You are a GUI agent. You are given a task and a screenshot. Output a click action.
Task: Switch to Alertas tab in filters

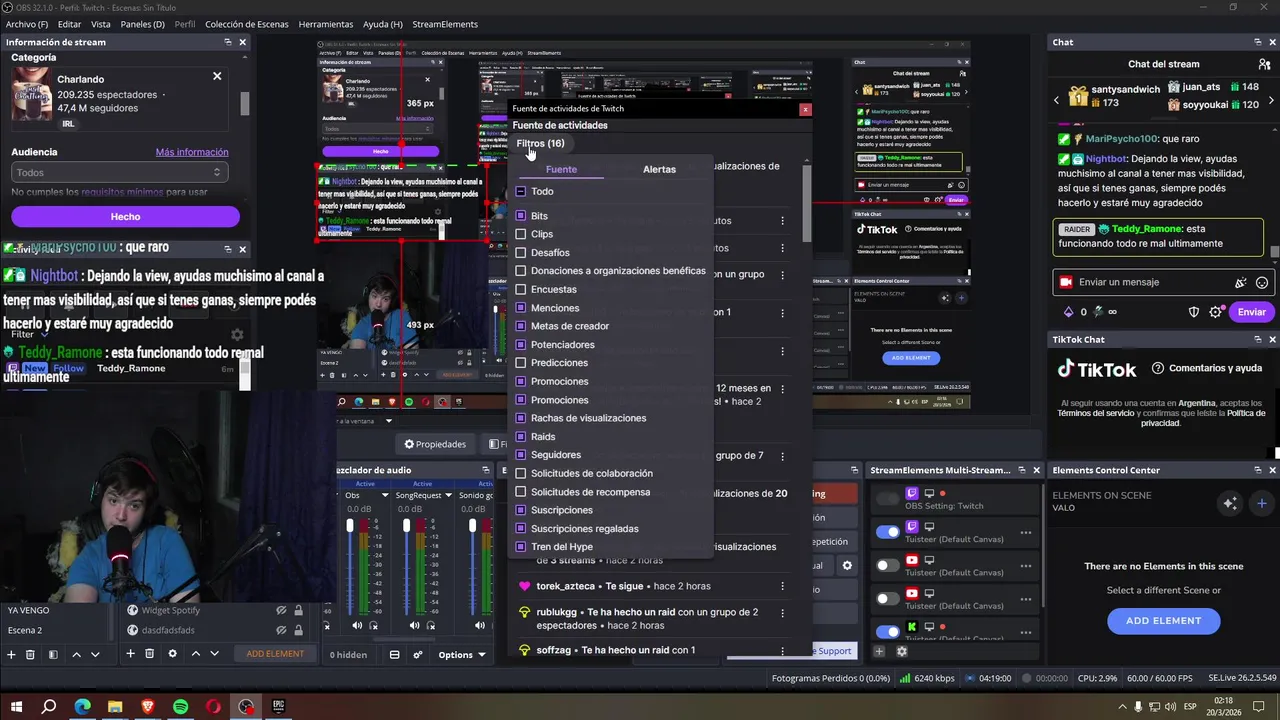coord(659,169)
